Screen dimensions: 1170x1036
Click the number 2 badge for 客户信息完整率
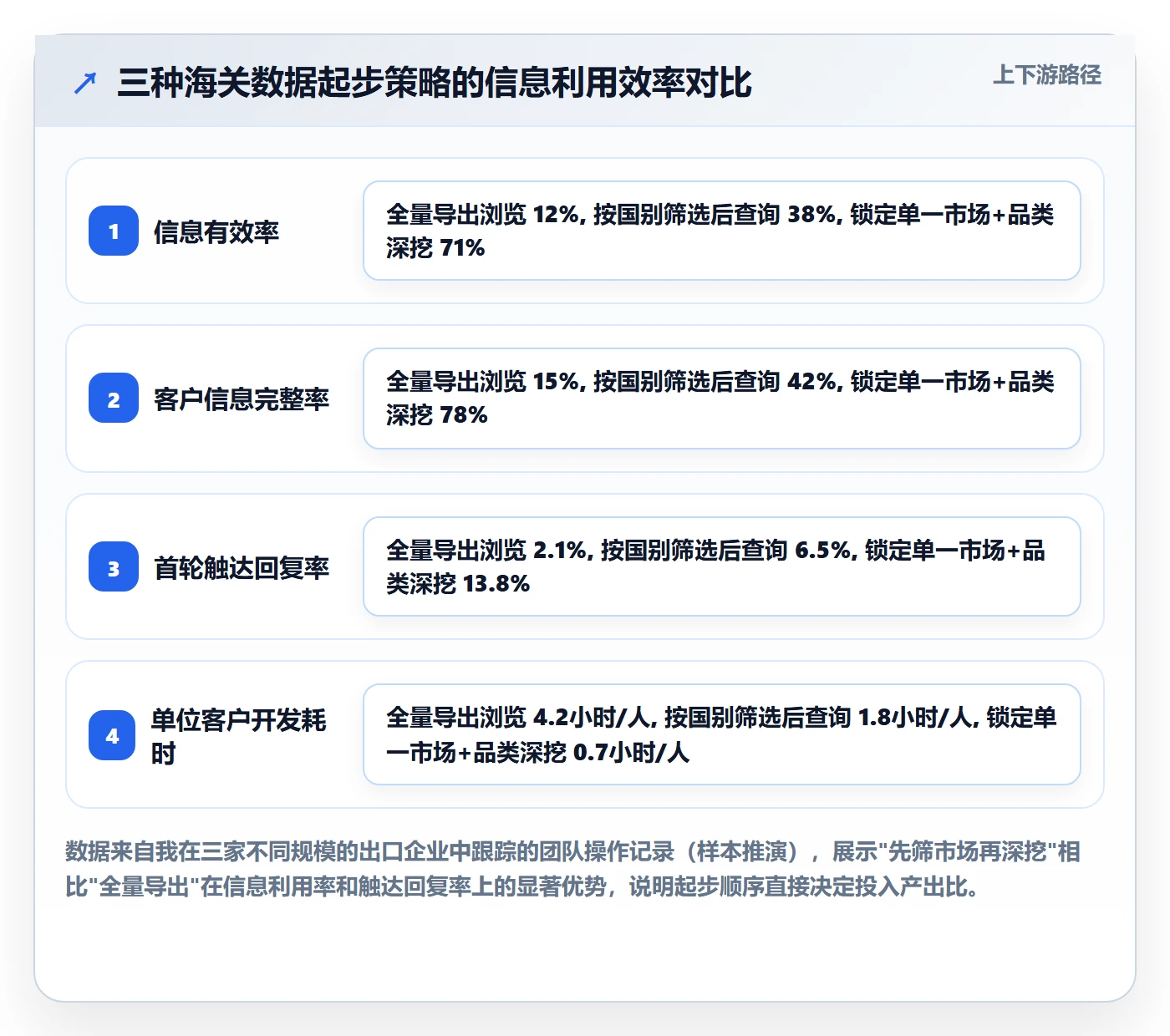[x=114, y=398]
